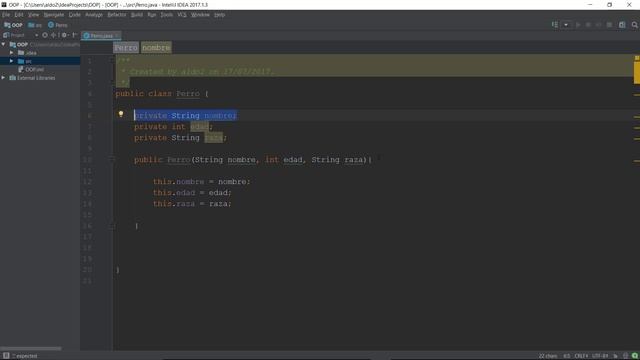640x360 pixels.
Task: Open the Window menu
Action: [200, 15]
